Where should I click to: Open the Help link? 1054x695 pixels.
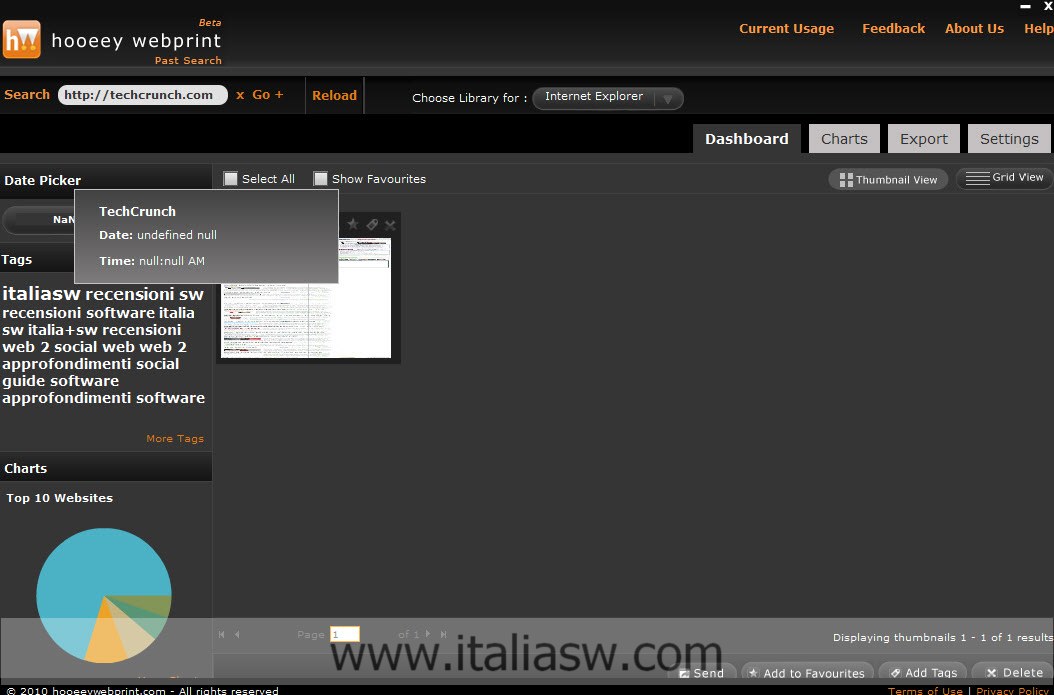(x=1039, y=29)
